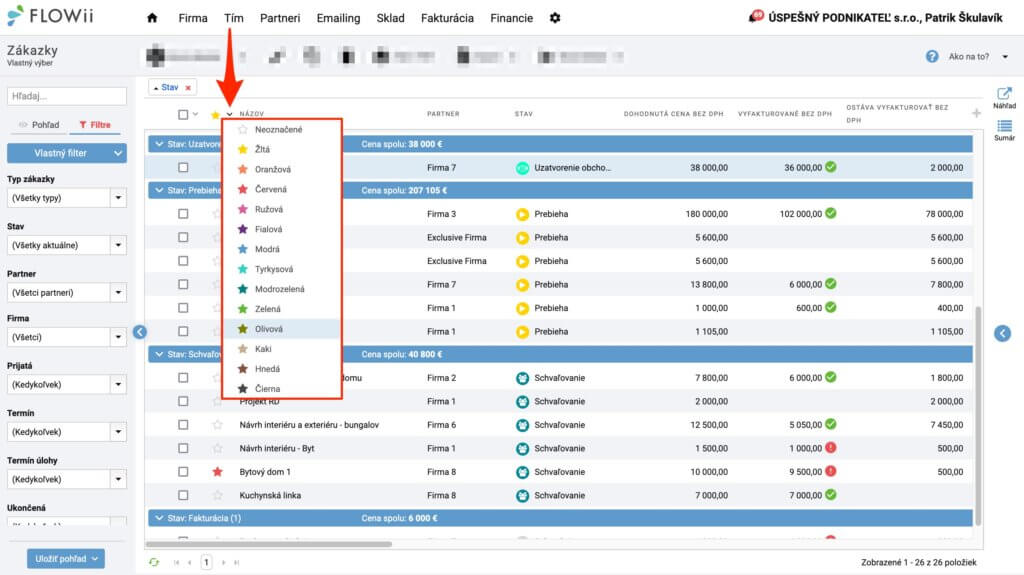The width and height of the screenshot is (1024, 575).
Task: Mark Kuchynská linka row with star
Action: 217,495
